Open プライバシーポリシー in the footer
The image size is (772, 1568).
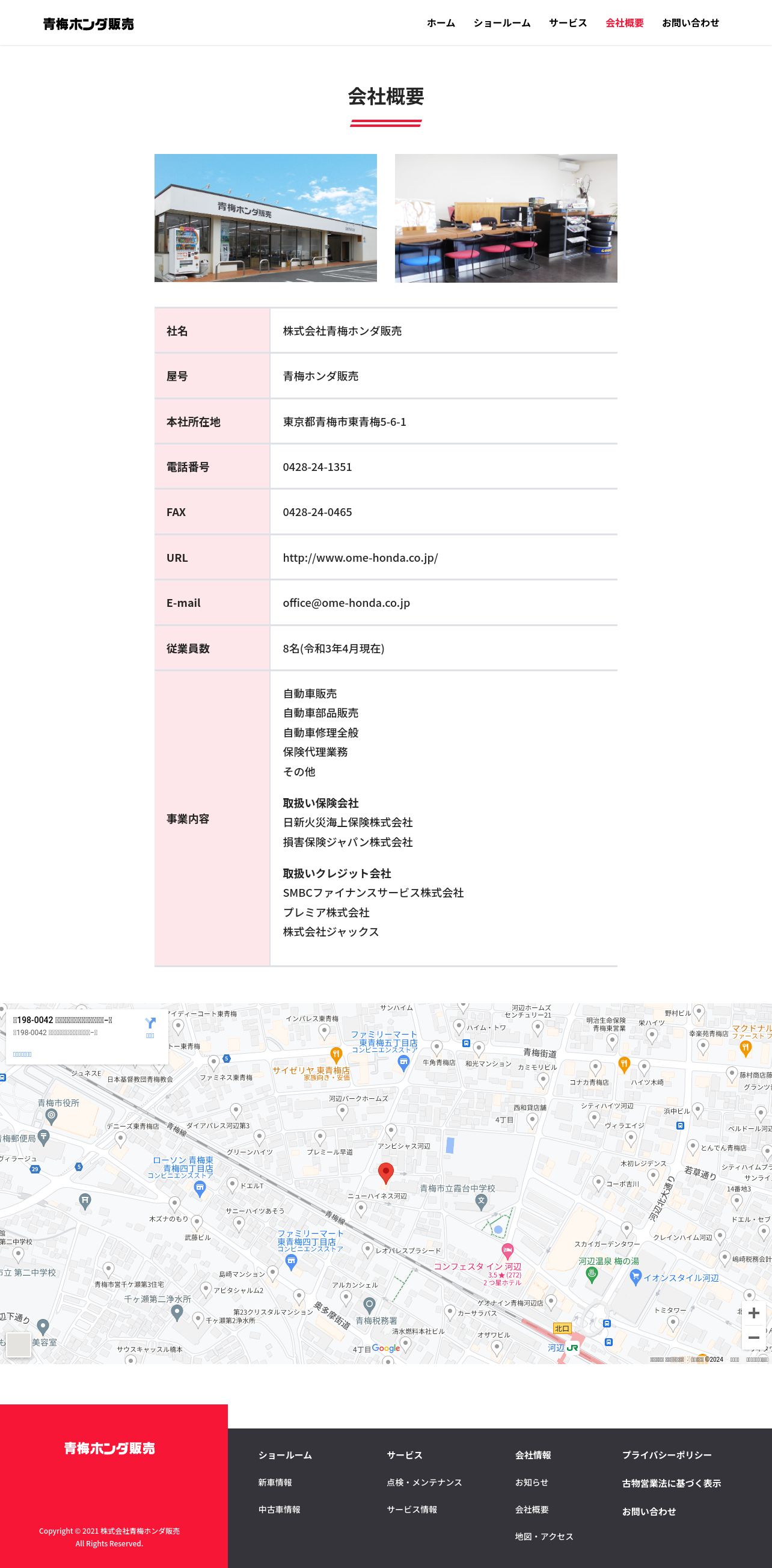[667, 1455]
